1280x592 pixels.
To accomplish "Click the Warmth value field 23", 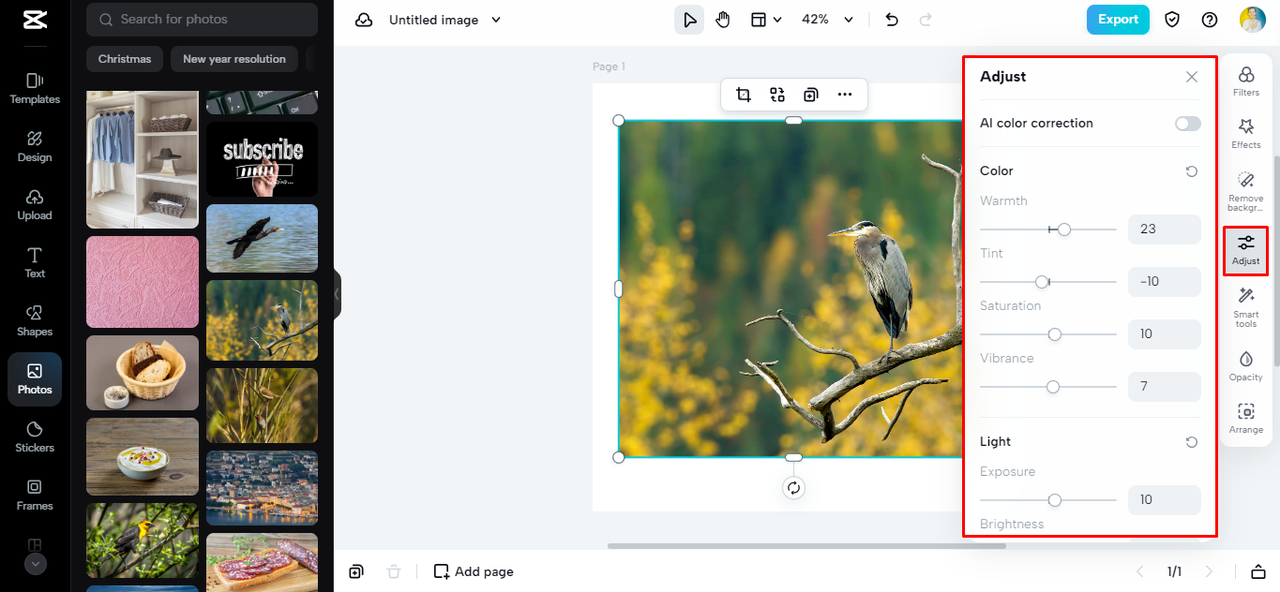I will [1164, 229].
